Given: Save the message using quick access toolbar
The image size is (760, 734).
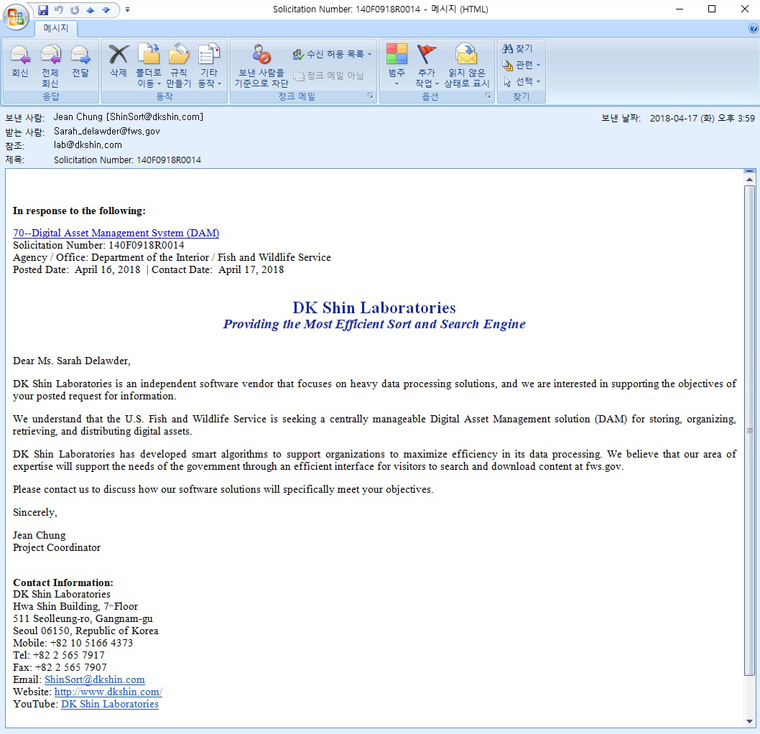Looking at the screenshot, I should point(43,10).
